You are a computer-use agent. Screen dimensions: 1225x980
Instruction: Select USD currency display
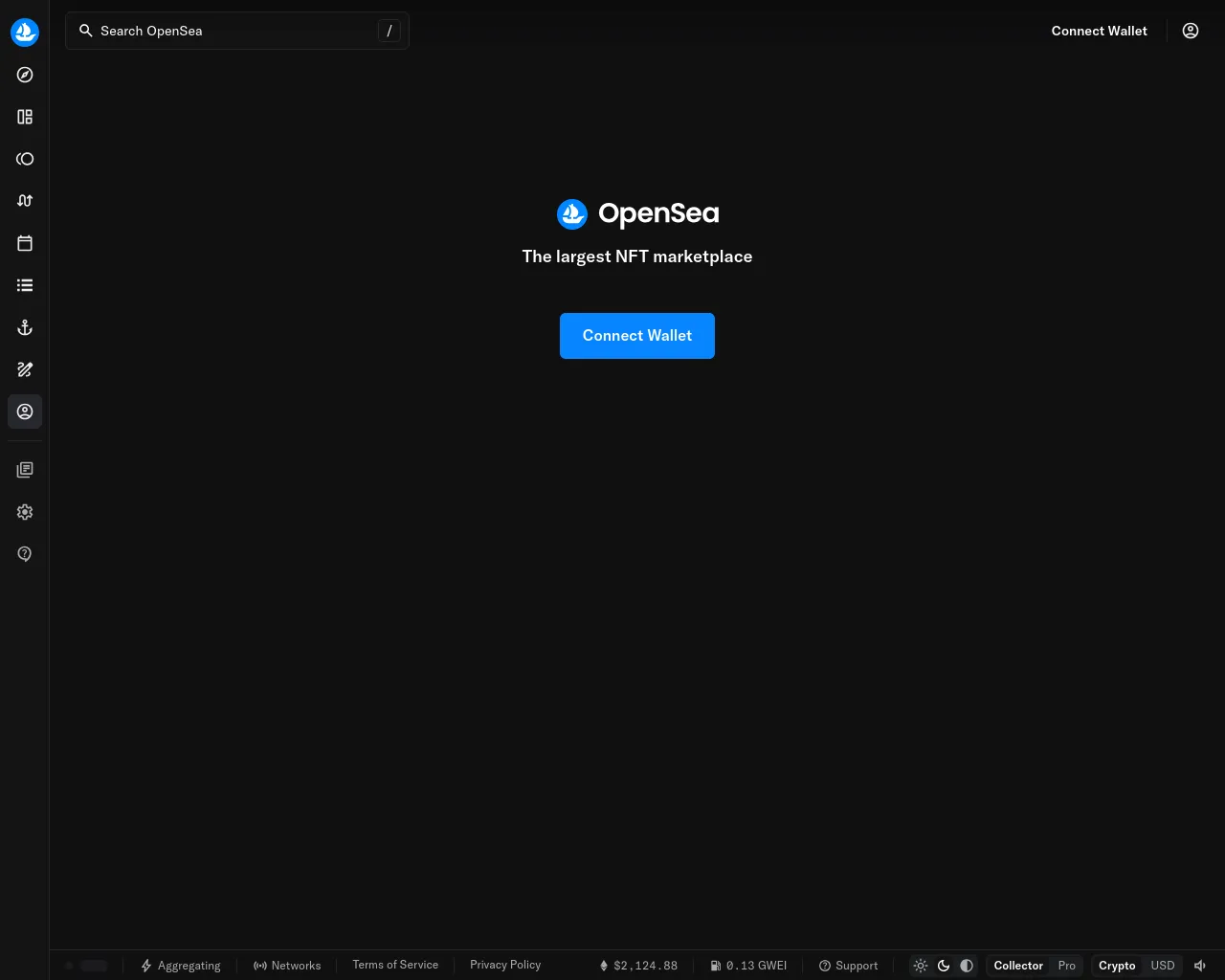(1163, 966)
